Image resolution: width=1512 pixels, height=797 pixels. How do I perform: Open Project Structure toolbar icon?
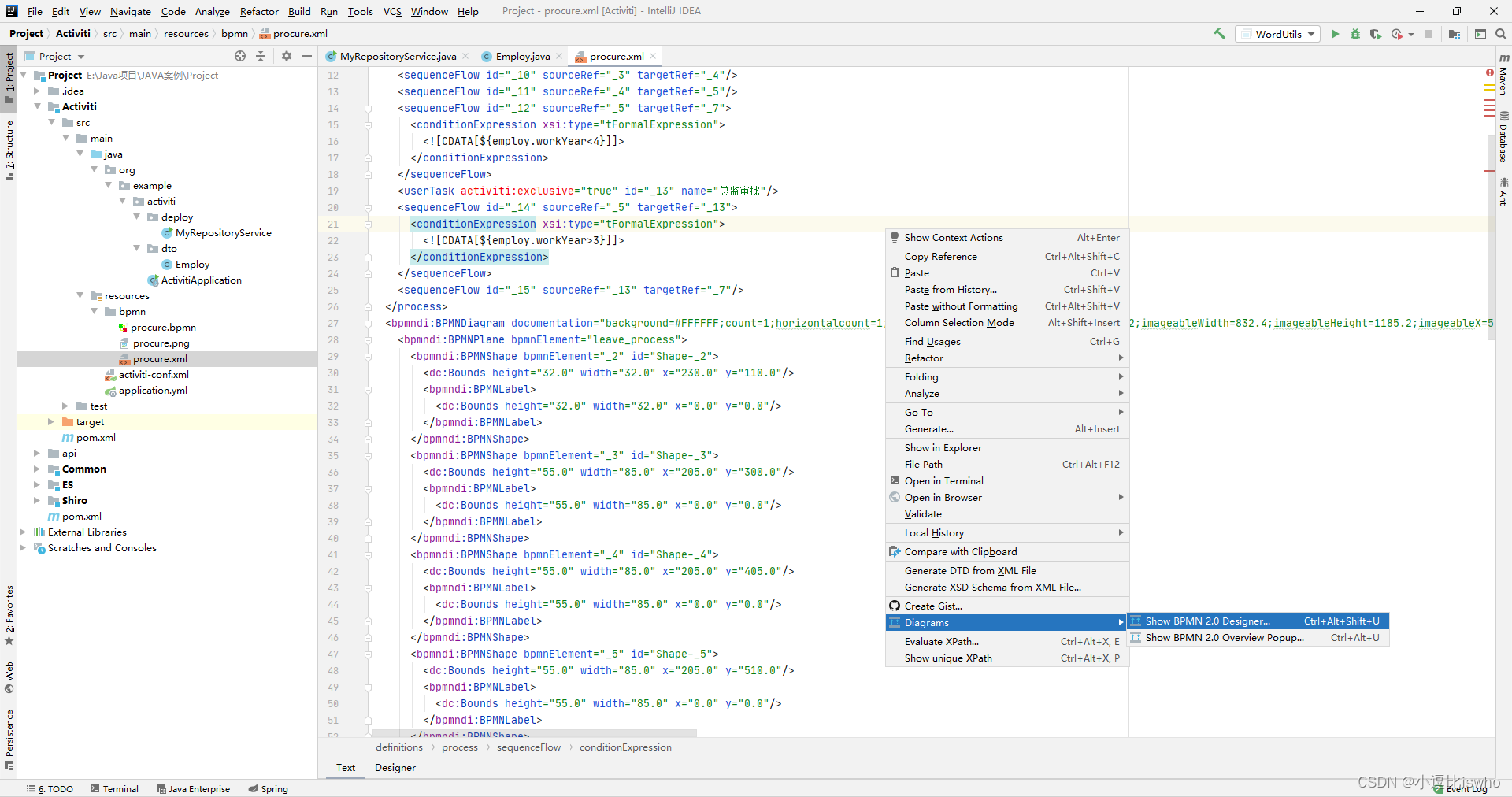[1455, 34]
